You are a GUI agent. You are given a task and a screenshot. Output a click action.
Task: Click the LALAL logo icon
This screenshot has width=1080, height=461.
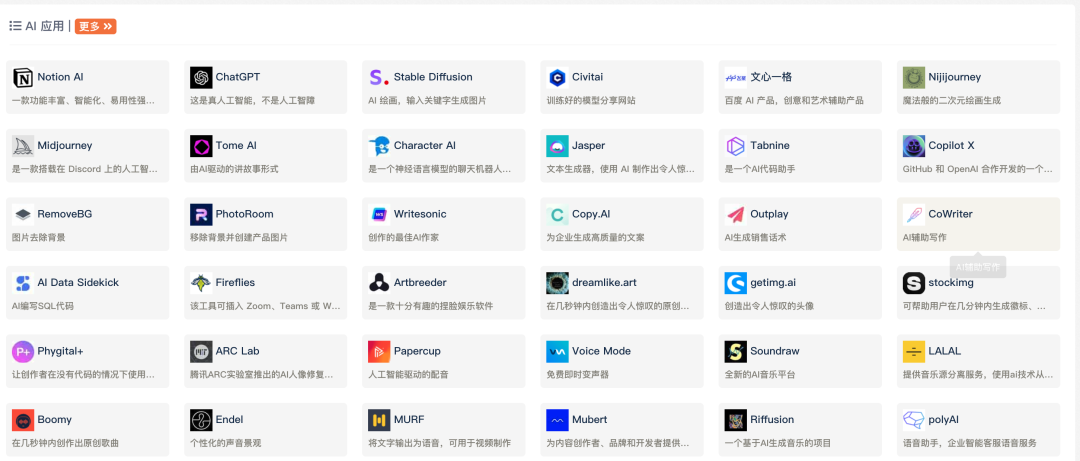point(914,351)
